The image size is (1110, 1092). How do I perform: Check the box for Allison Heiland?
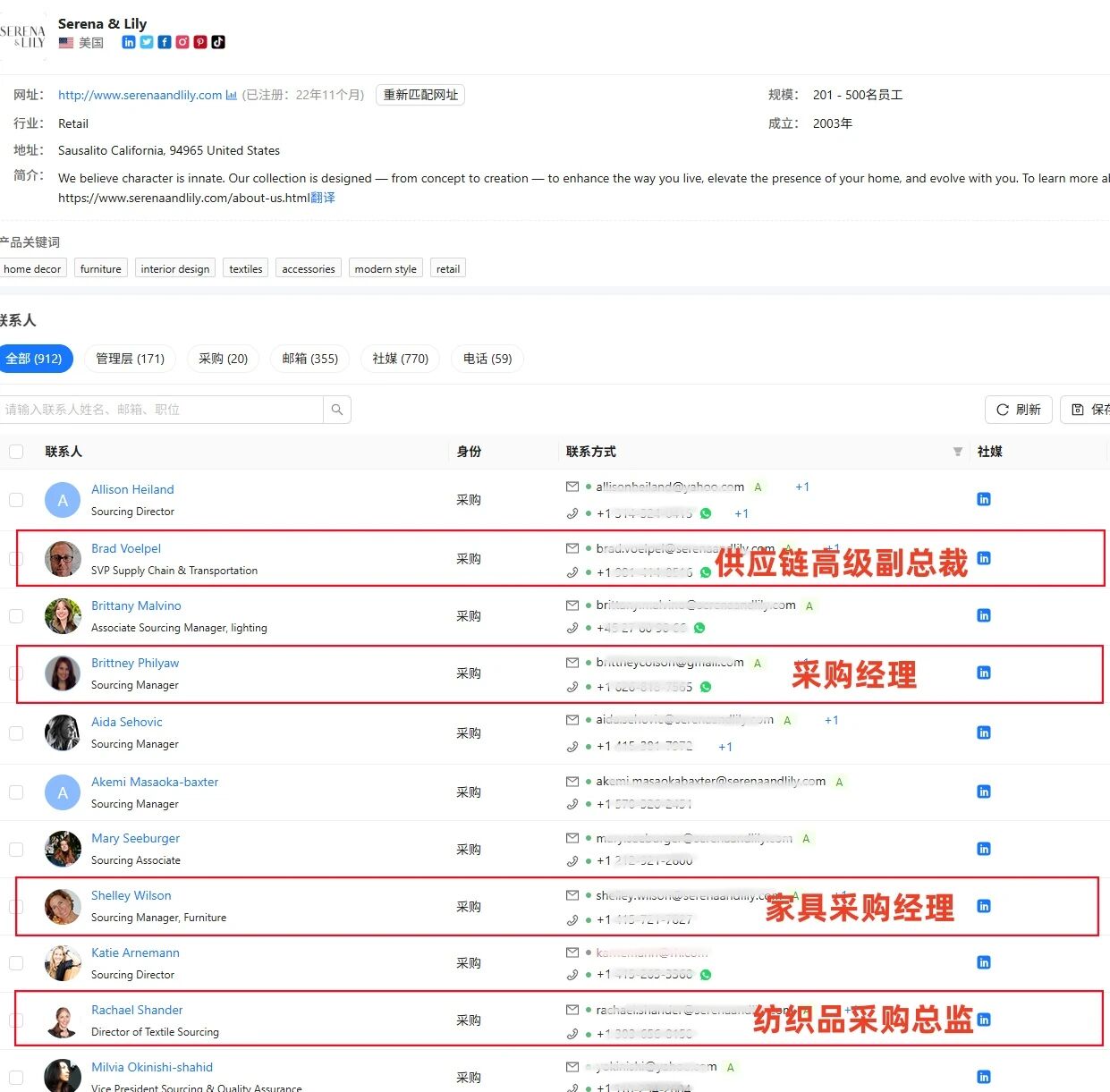click(16, 500)
